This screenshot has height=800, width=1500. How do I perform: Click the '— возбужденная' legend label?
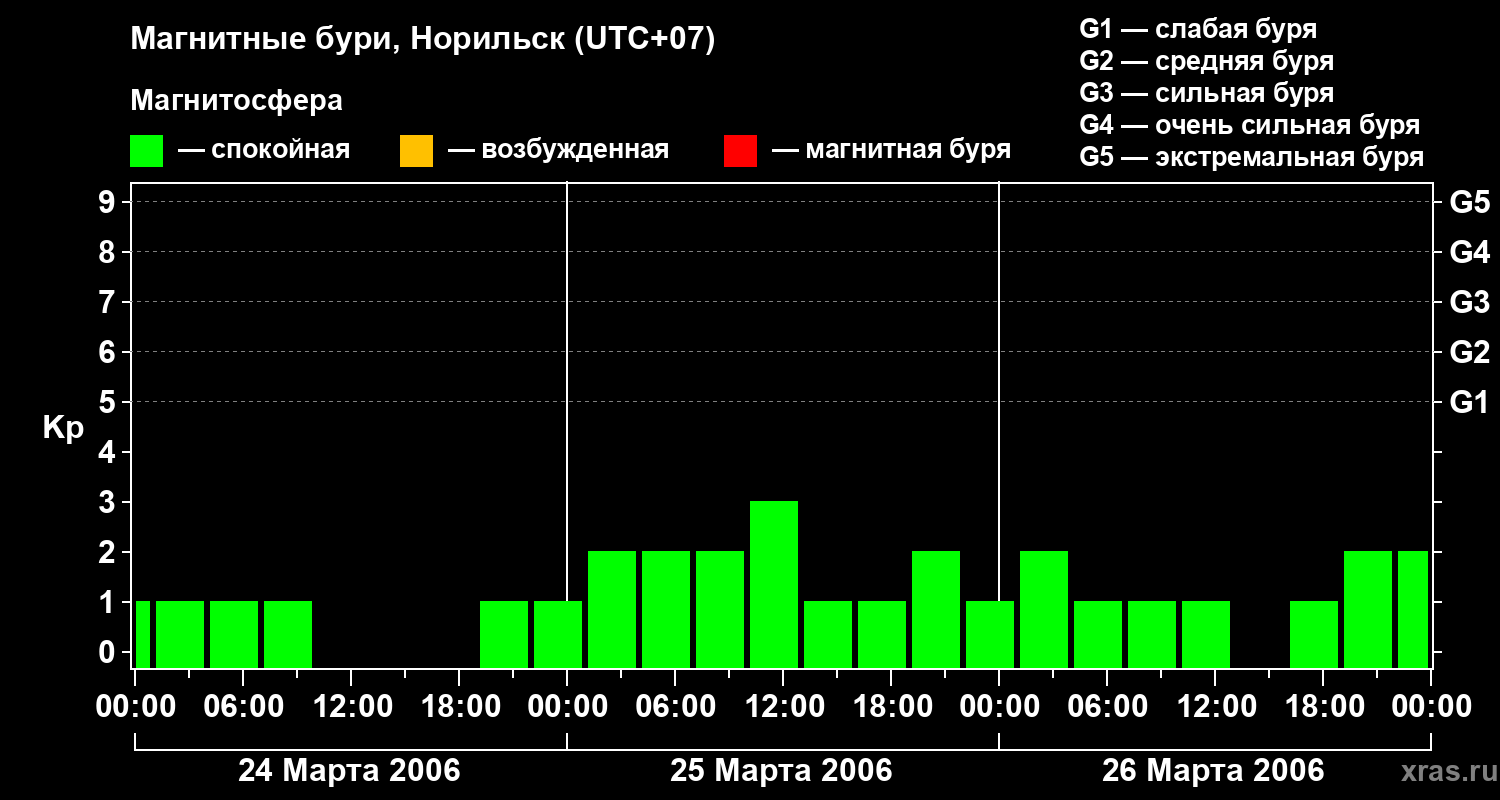click(x=558, y=150)
